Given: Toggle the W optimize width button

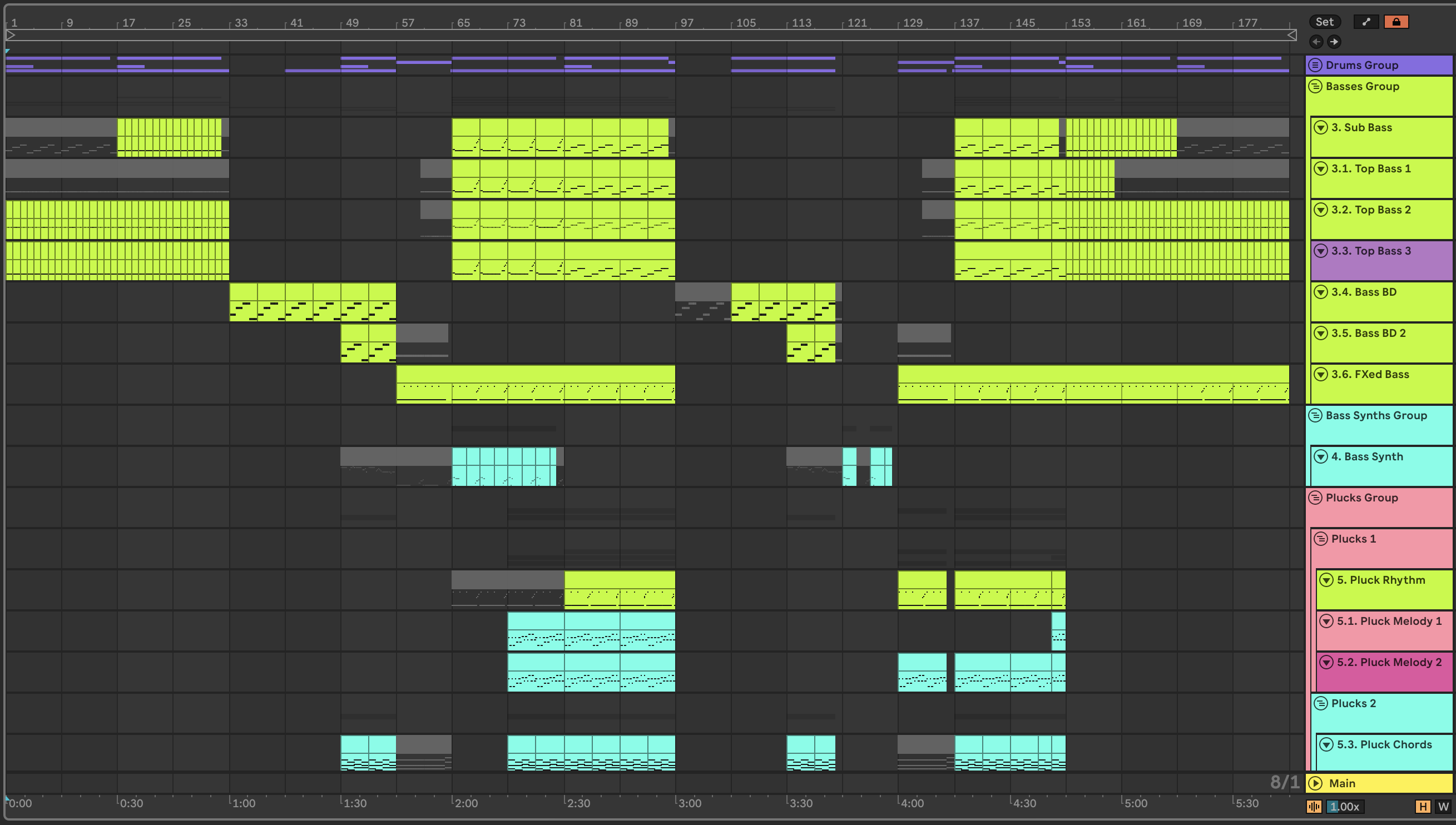Looking at the screenshot, I should [x=1443, y=806].
